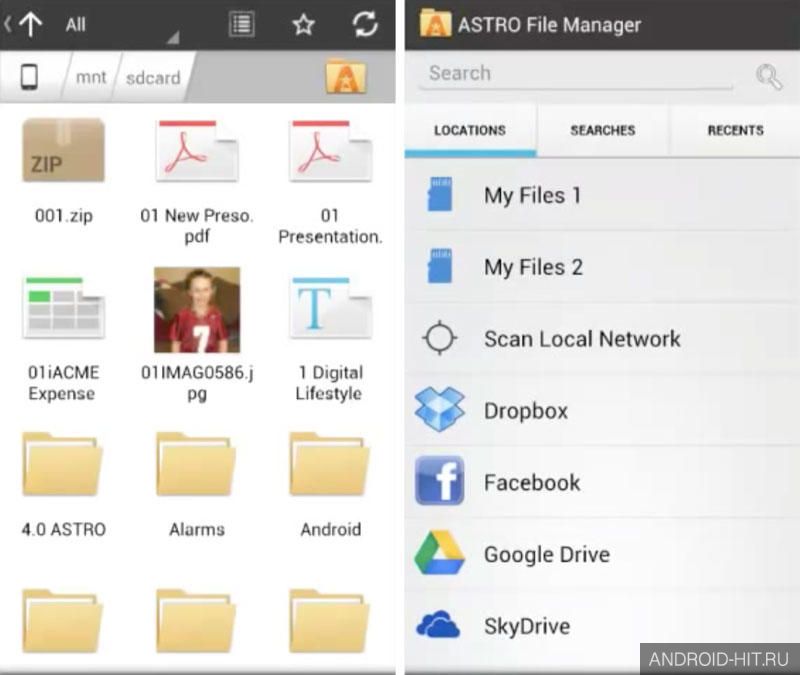The height and width of the screenshot is (675, 800).
Task: Open 1 Digital Lifestyle text document icon
Action: point(331,308)
